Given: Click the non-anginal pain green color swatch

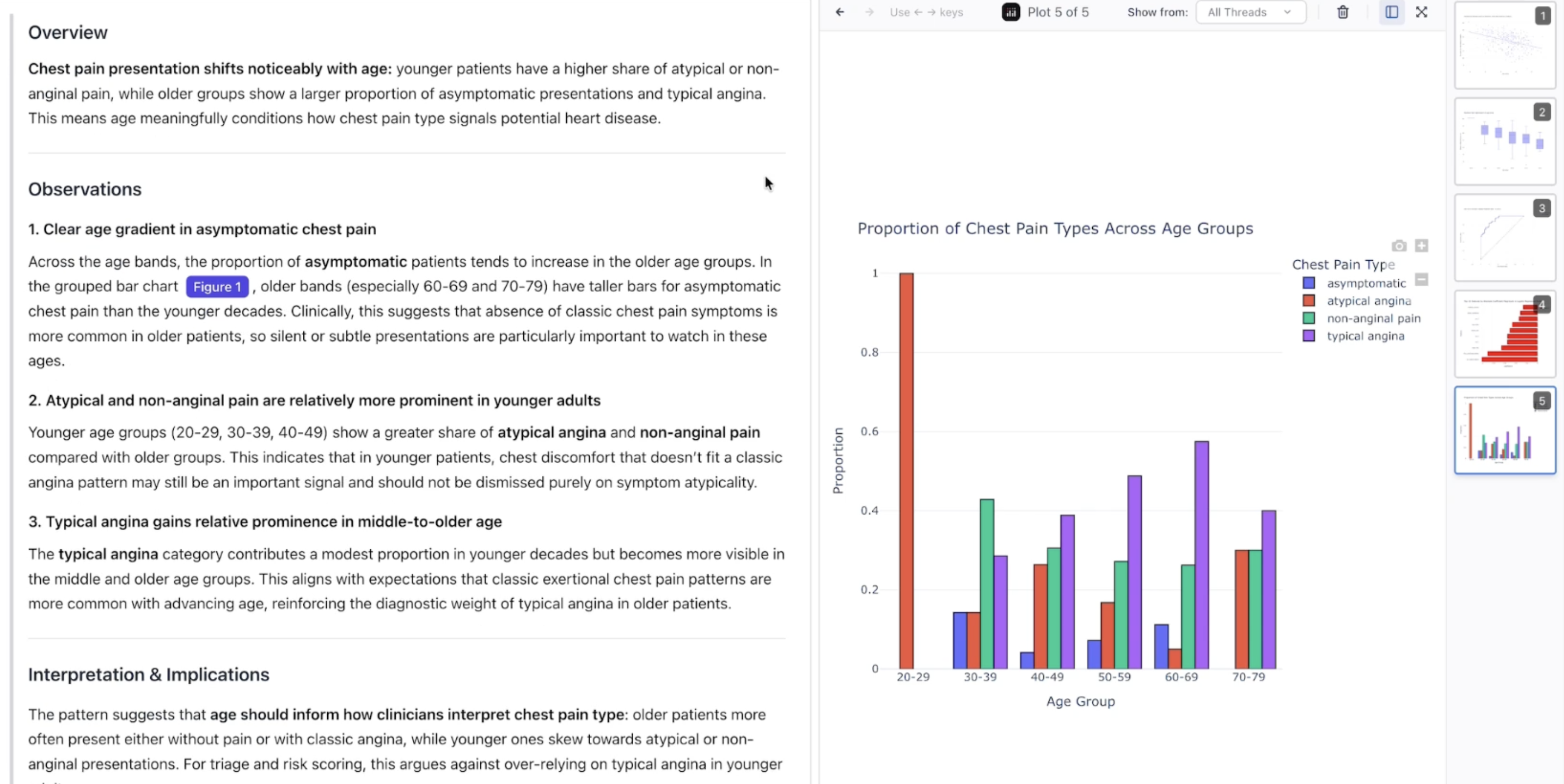Looking at the screenshot, I should click(1309, 318).
